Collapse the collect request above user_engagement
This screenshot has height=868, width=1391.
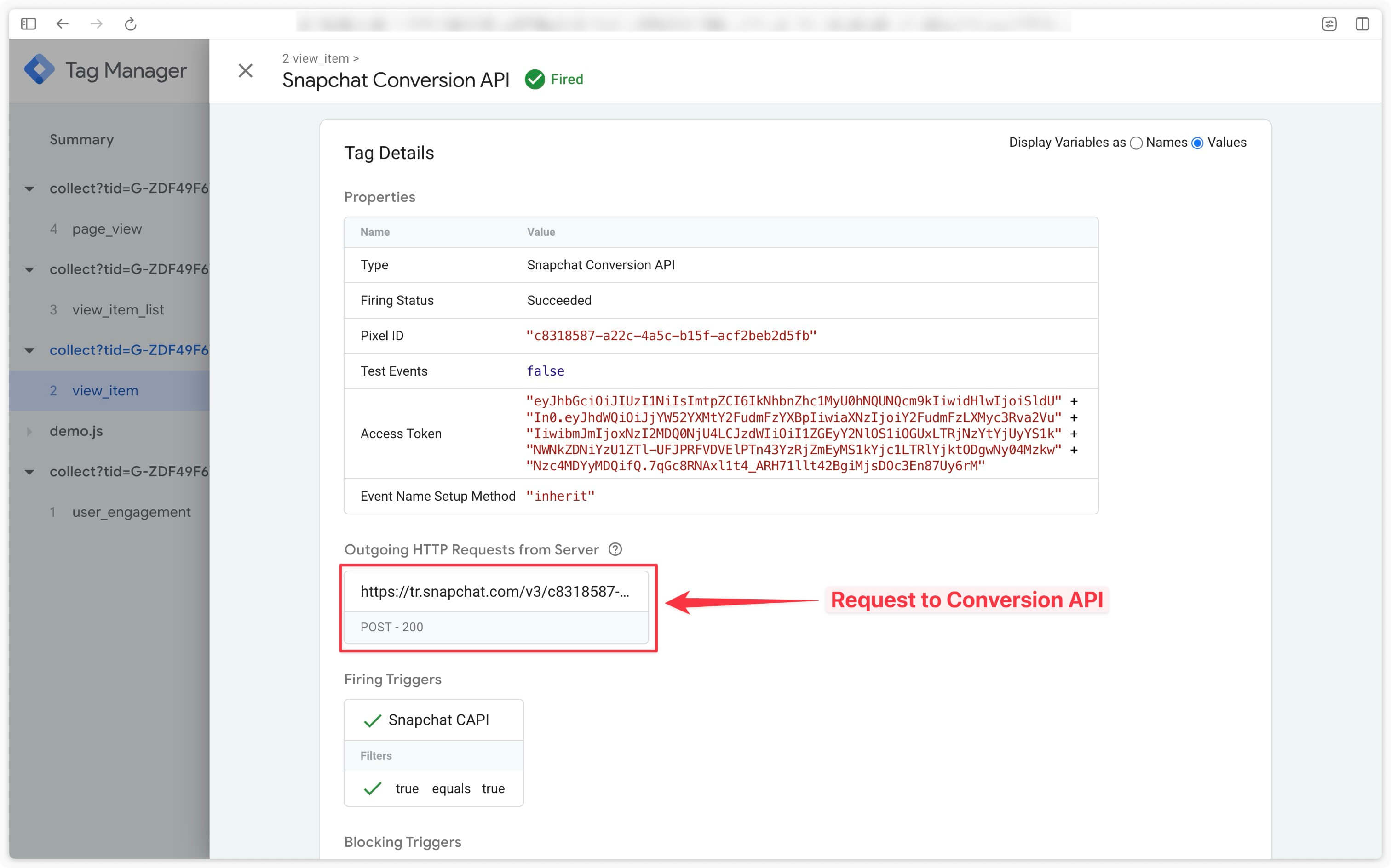pos(29,472)
